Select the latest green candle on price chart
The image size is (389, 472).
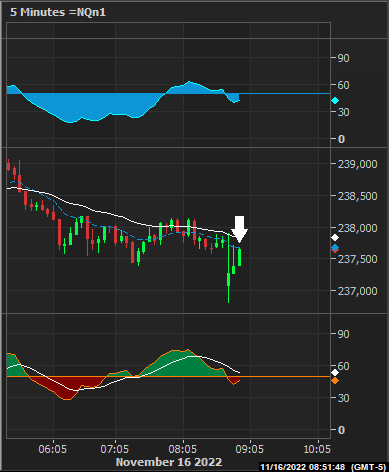[240, 257]
